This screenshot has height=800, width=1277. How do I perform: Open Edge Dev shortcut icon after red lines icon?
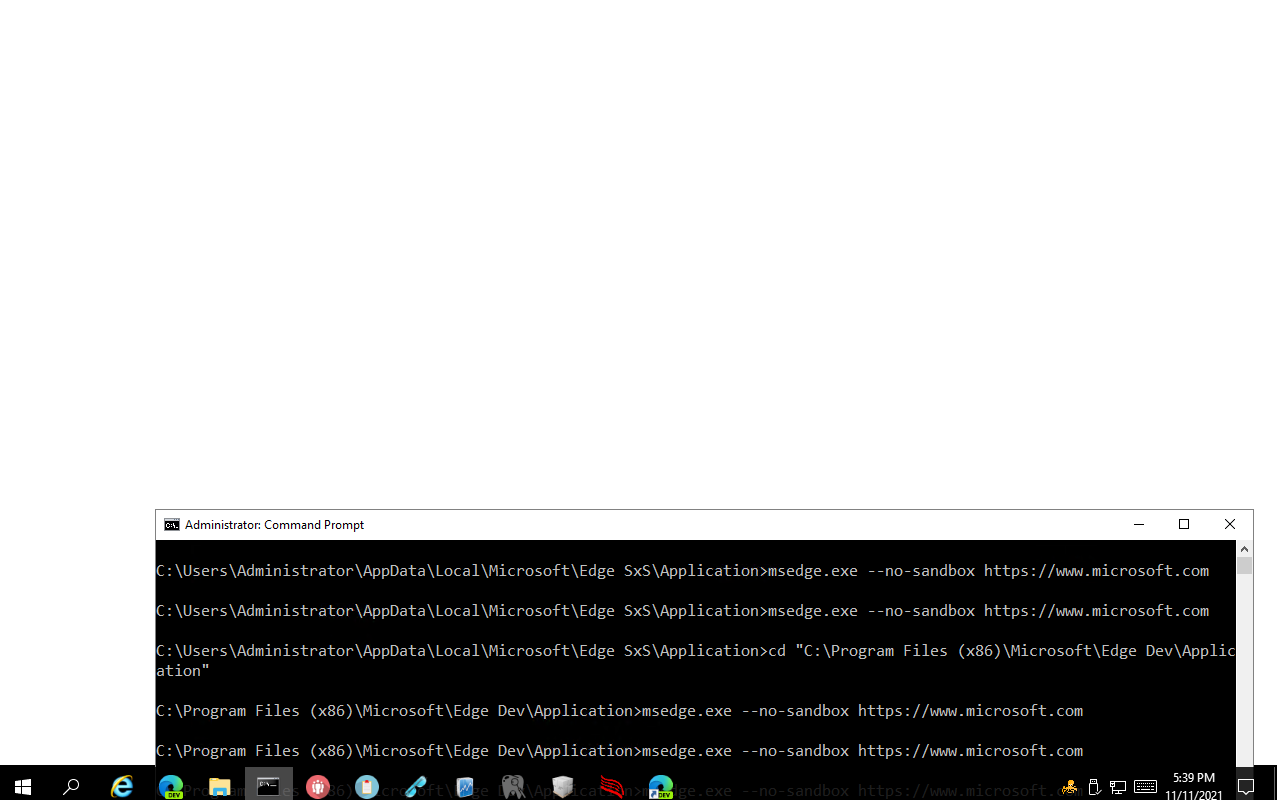[661, 787]
